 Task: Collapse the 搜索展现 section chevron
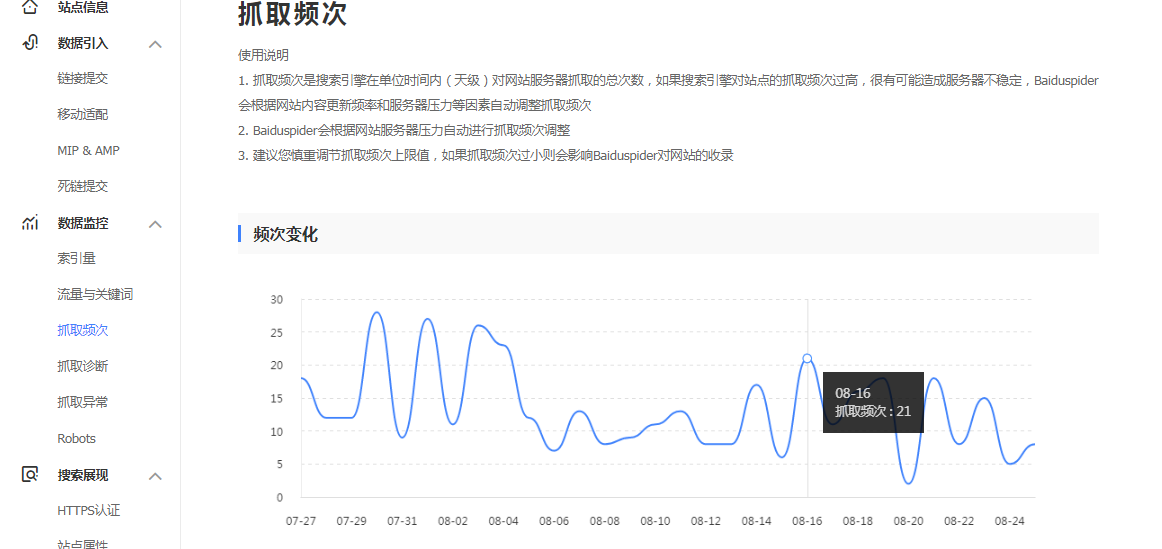pyautogui.click(x=155, y=476)
